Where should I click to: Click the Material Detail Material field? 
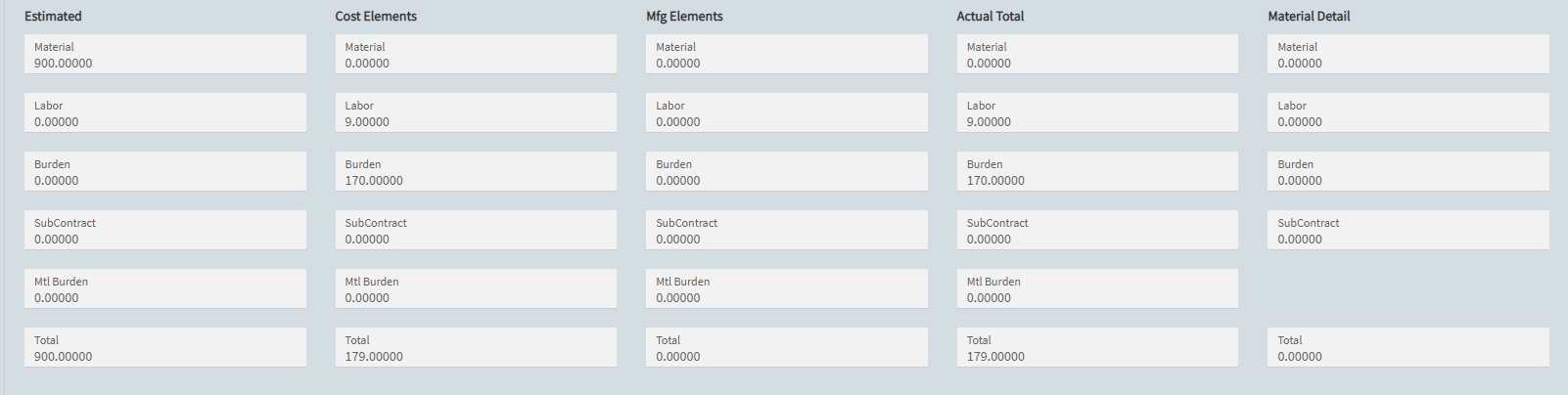pos(1407,55)
